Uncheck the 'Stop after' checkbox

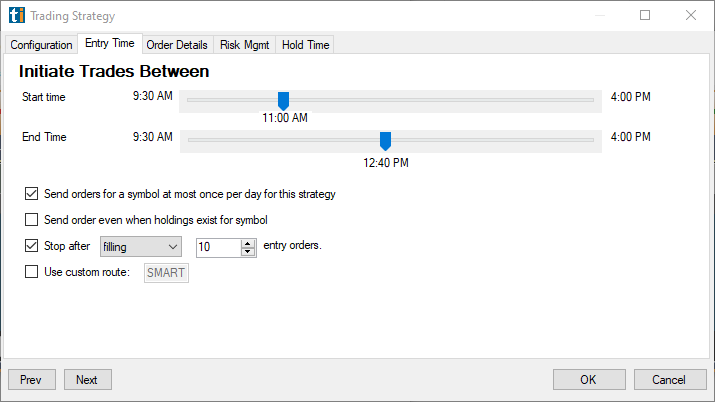(x=32, y=246)
